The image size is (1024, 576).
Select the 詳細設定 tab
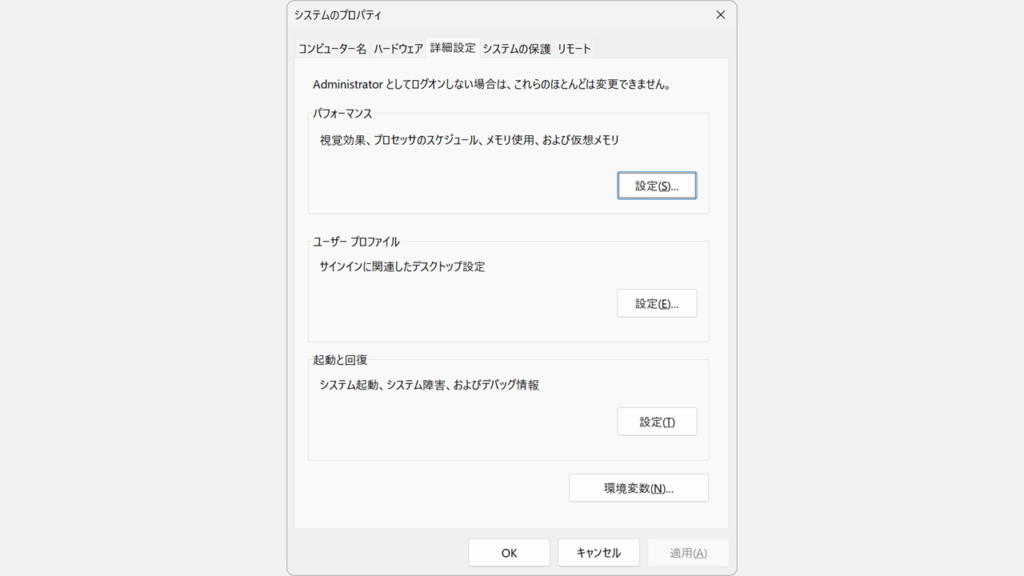pyautogui.click(x=453, y=48)
